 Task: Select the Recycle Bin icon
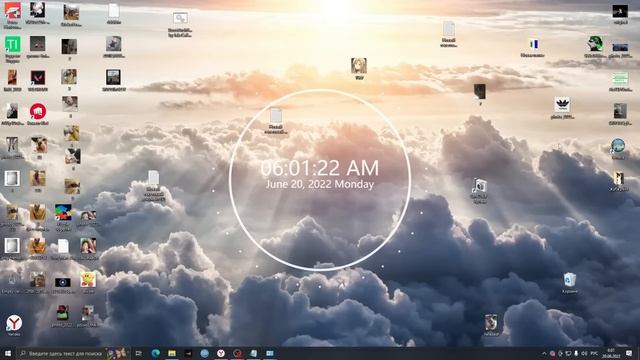[x=570, y=282]
